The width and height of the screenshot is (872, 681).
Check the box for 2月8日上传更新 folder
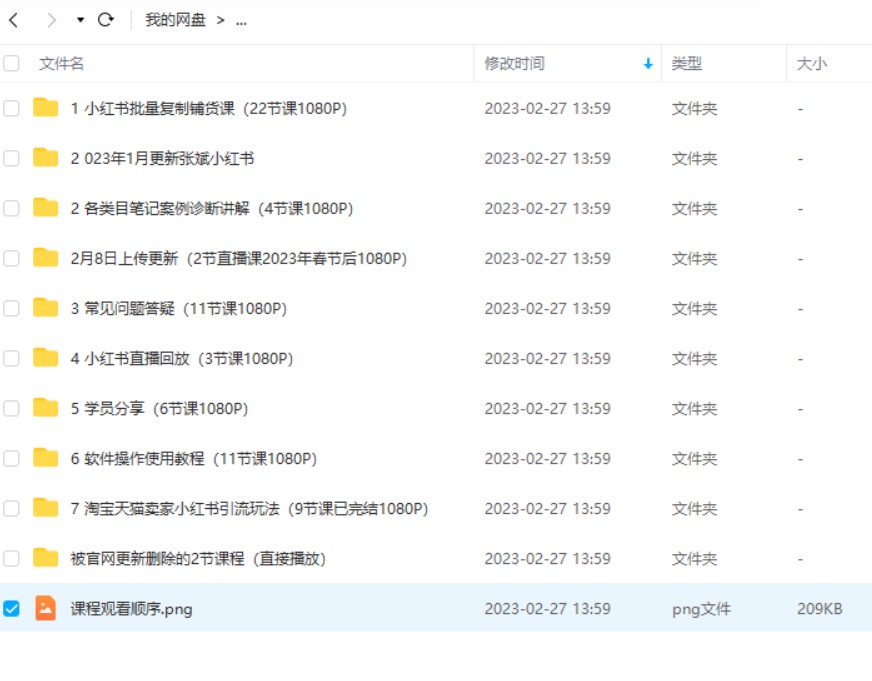tap(11, 258)
